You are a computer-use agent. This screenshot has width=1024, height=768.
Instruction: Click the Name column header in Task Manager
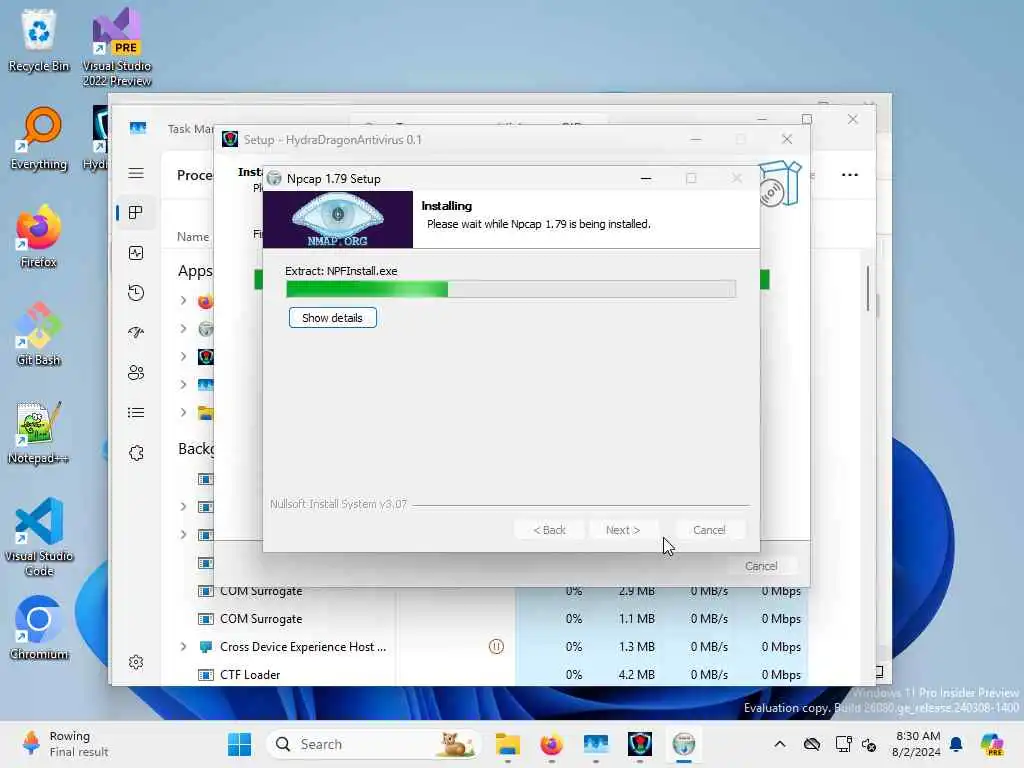click(x=193, y=236)
